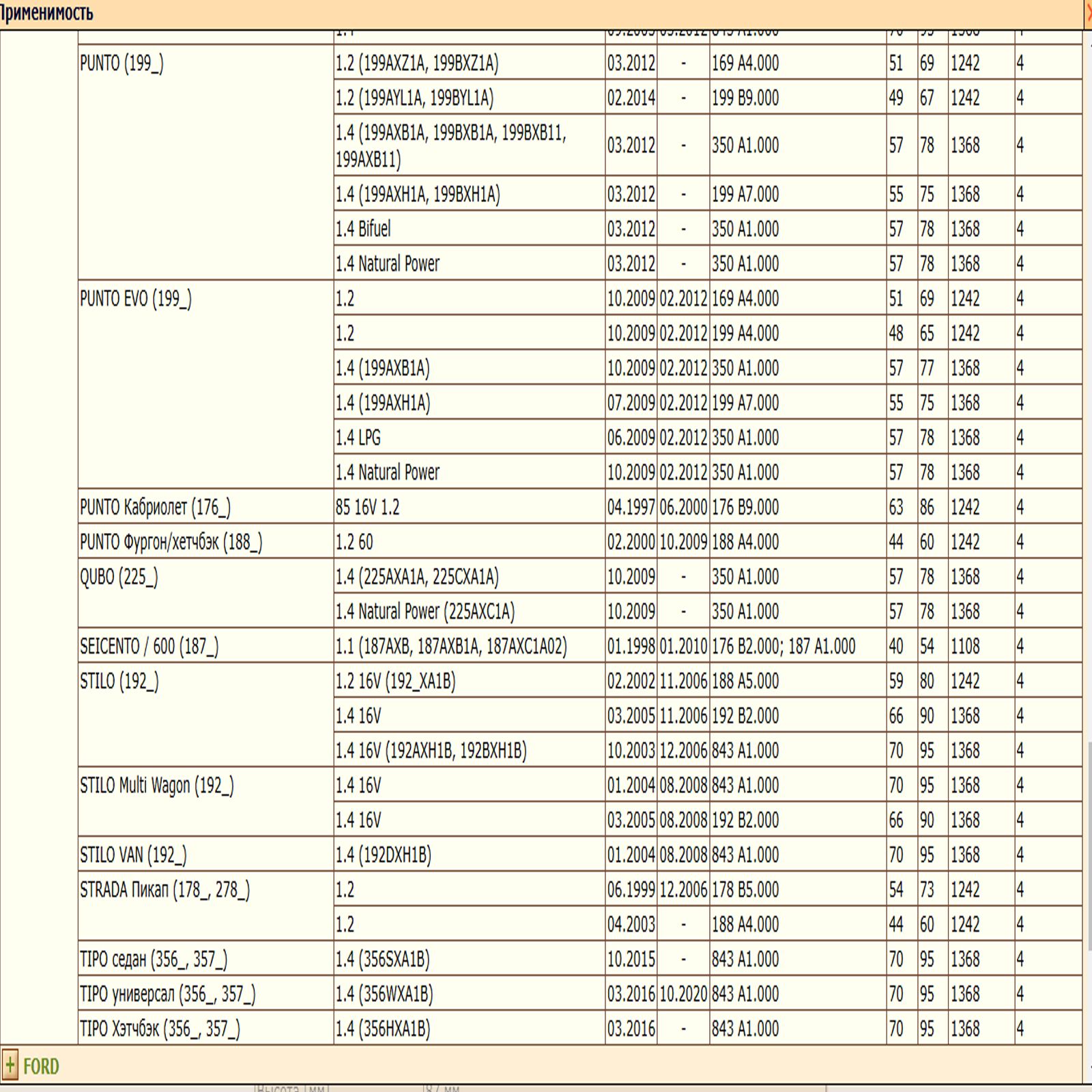Click the 1.4 Bifuel engine cell
The height and width of the screenshot is (1092, 1092).
363,229
